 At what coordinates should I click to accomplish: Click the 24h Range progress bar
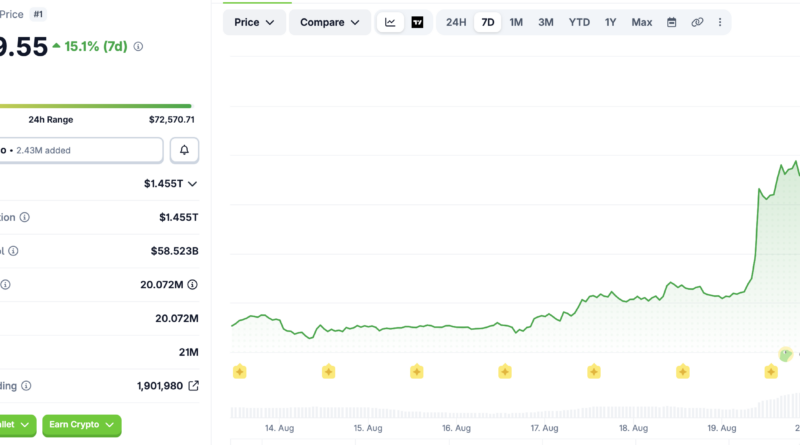click(x=95, y=106)
